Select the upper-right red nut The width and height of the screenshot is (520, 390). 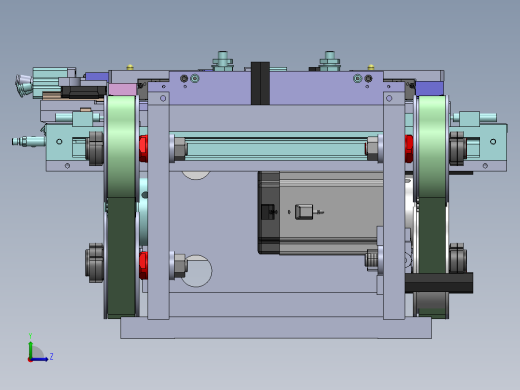tap(409, 149)
